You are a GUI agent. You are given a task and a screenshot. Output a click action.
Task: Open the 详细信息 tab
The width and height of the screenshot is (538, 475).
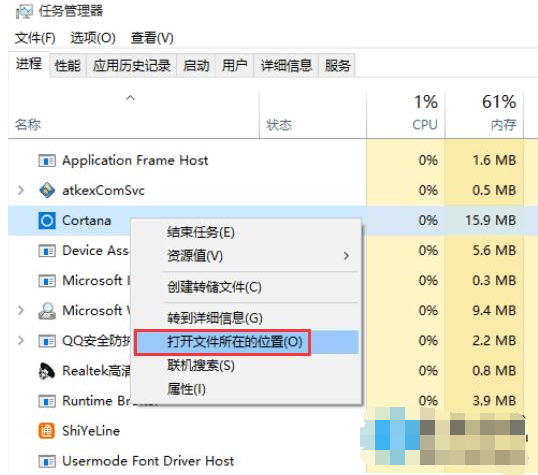click(x=286, y=65)
